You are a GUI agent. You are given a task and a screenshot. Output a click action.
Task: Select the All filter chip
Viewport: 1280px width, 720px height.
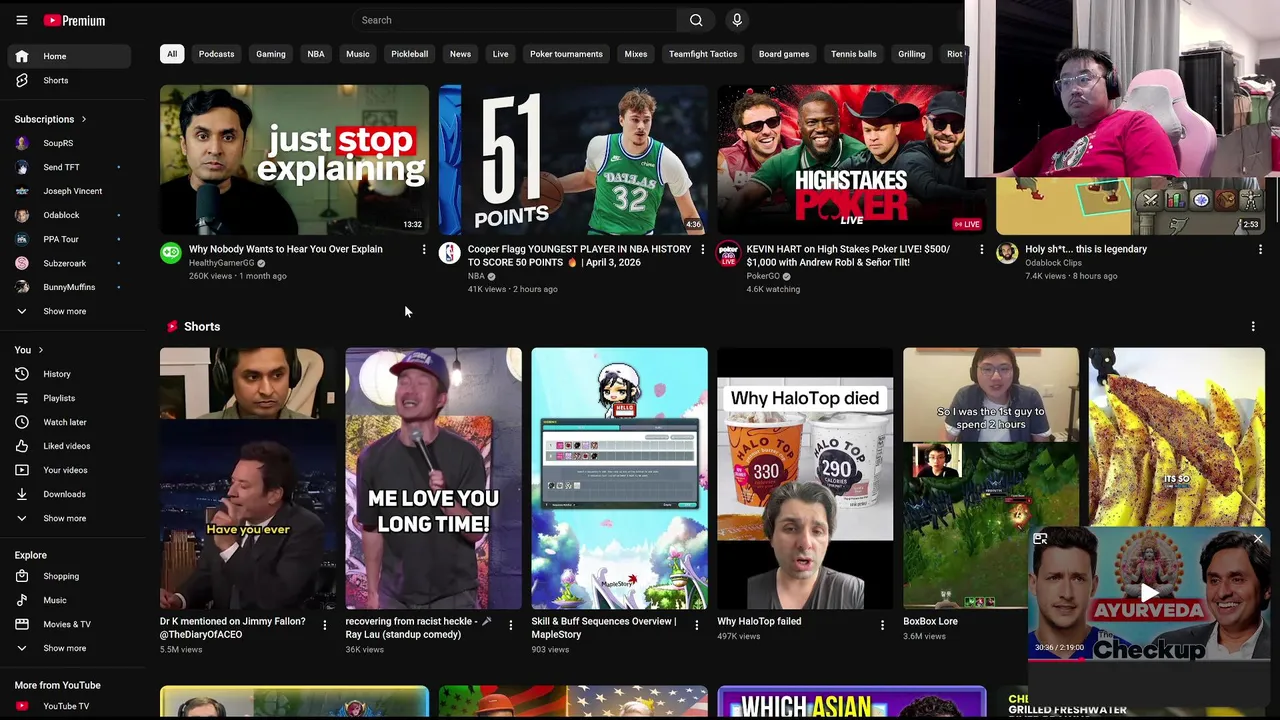(x=172, y=54)
